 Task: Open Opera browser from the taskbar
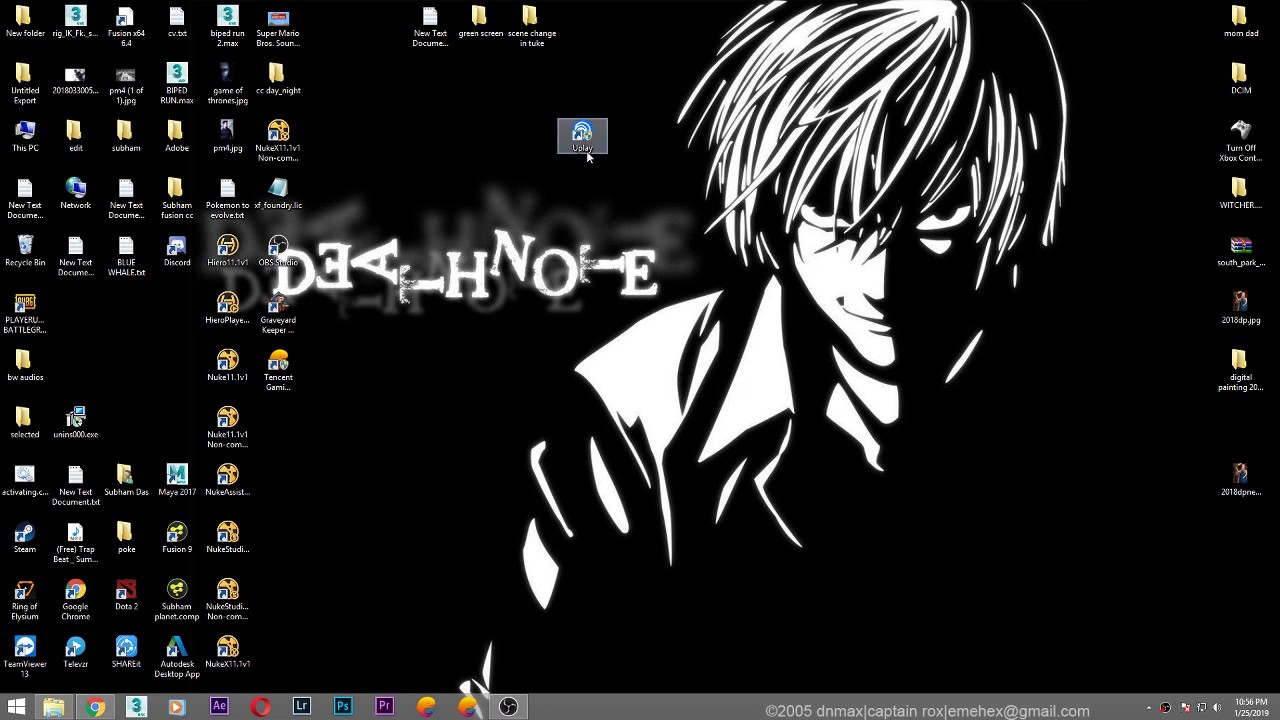click(x=260, y=707)
